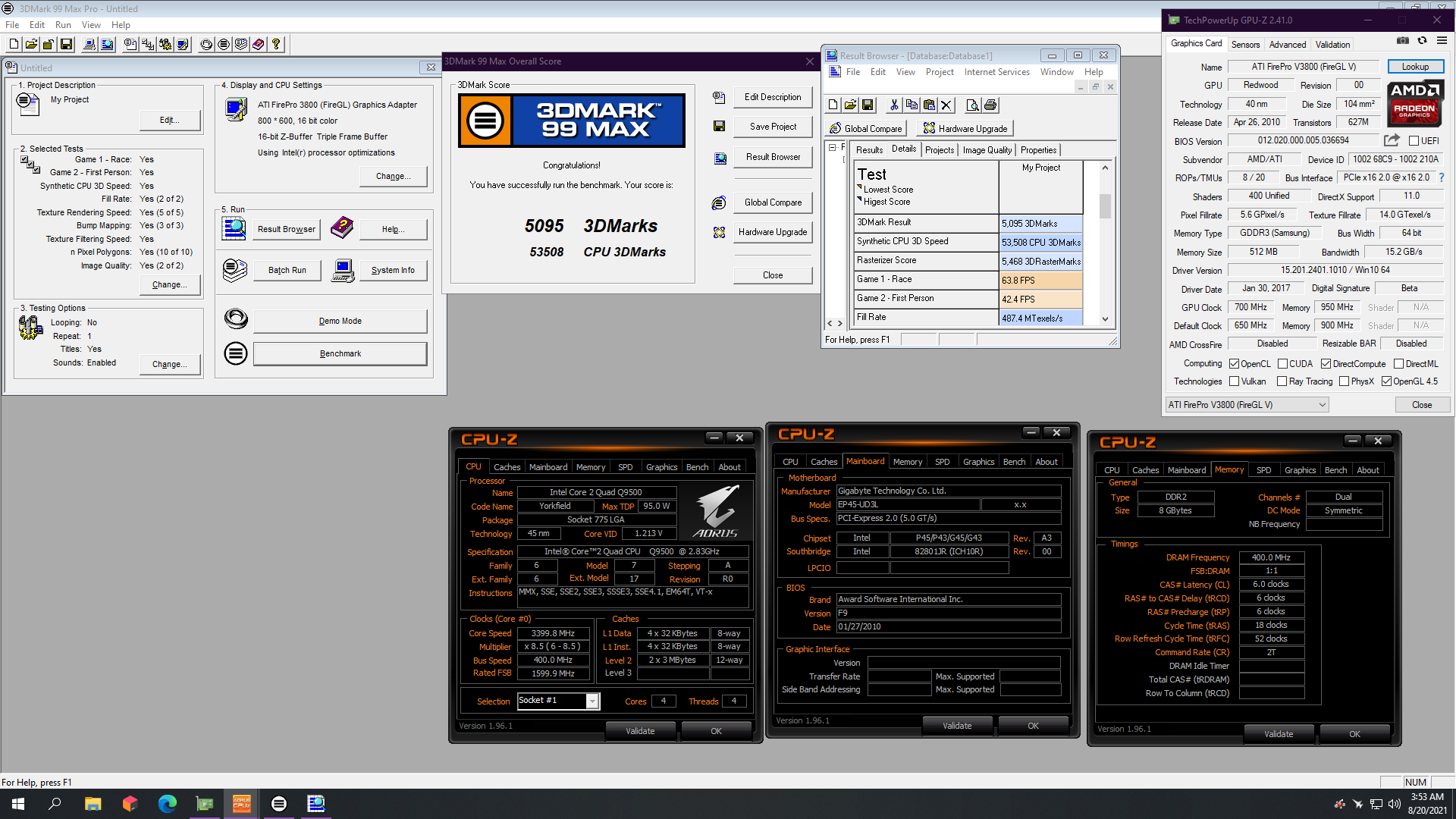Switch to the Sensors tab in GPU-Z

tap(1245, 45)
